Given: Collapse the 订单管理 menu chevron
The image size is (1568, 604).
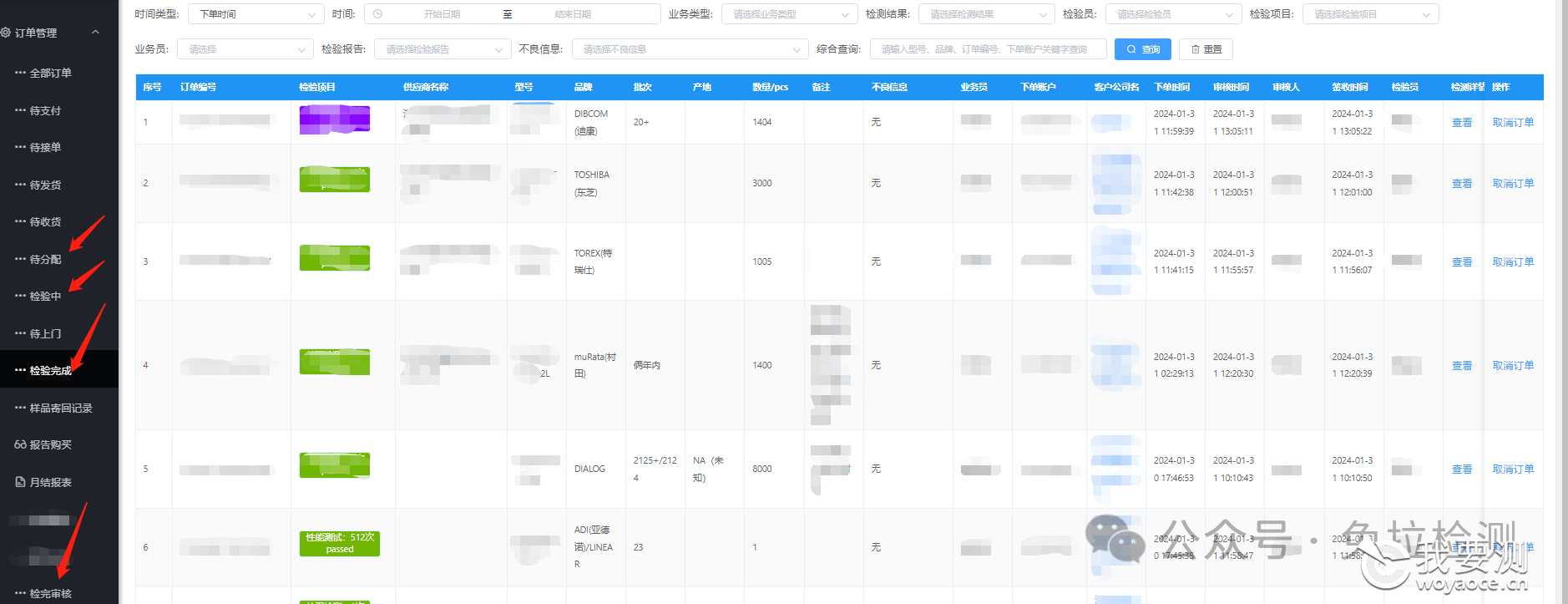Looking at the screenshot, I should click(x=95, y=33).
